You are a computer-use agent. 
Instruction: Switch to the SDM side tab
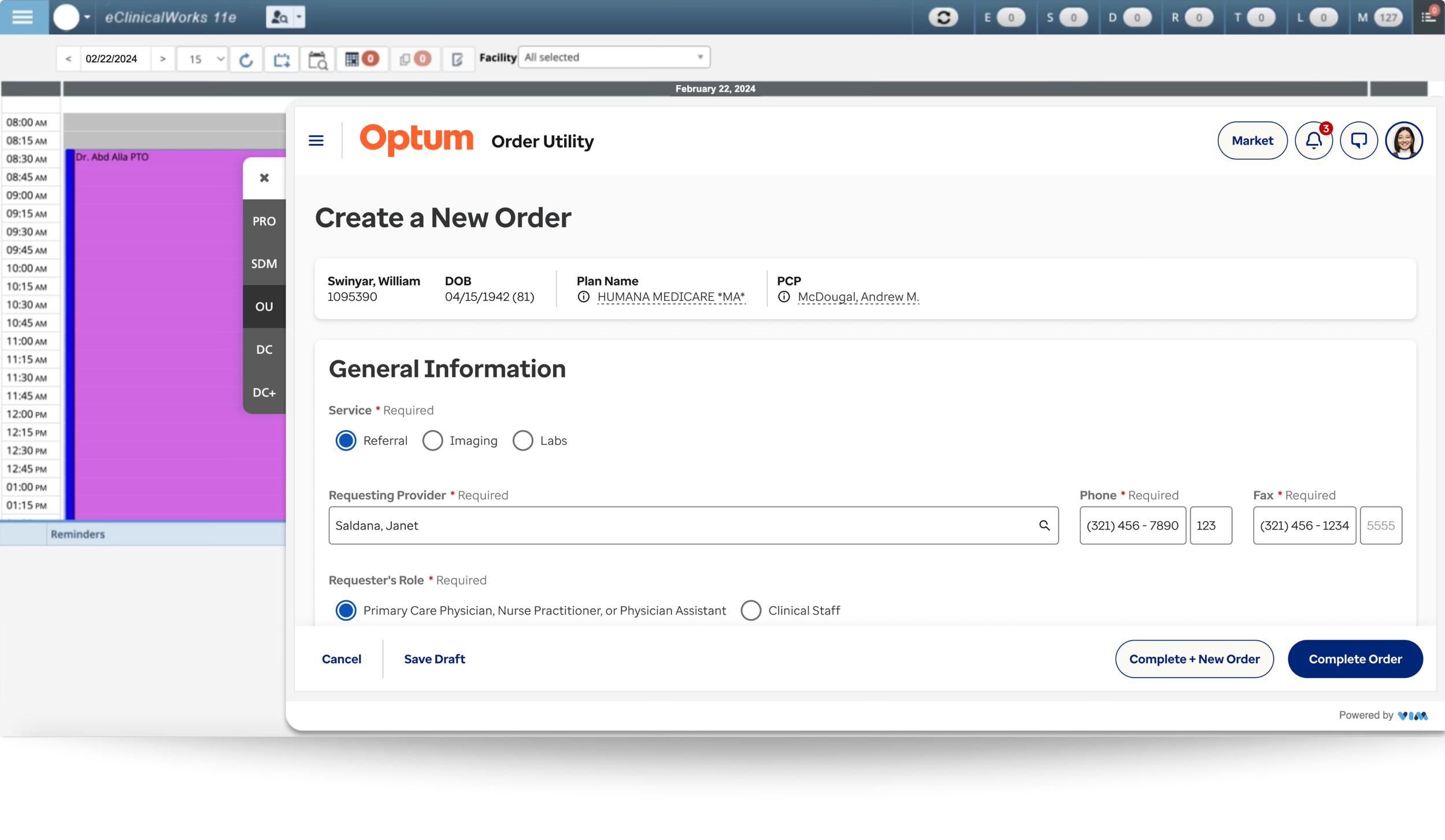click(x=264, y=263)
